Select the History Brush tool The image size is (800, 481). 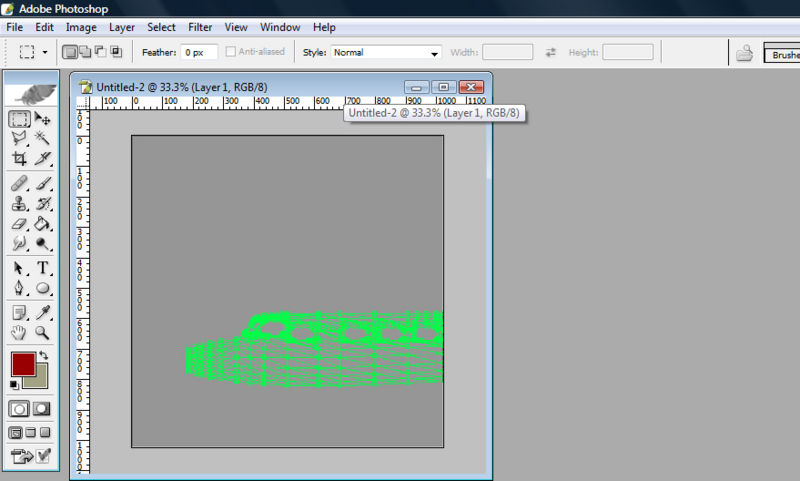pyautogui.click(x=43, y=204)
